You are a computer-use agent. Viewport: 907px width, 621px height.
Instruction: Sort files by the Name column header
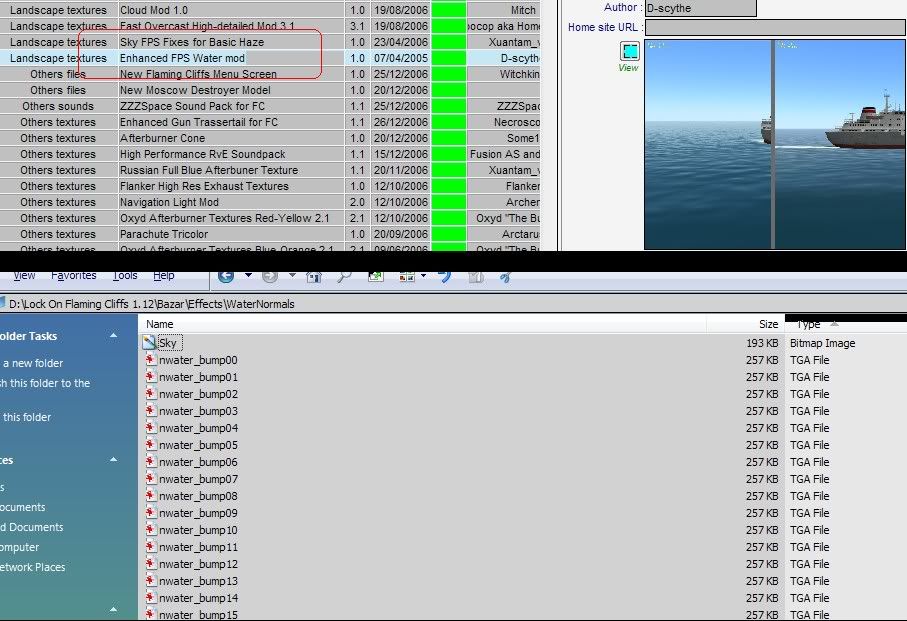pos(160,324)
